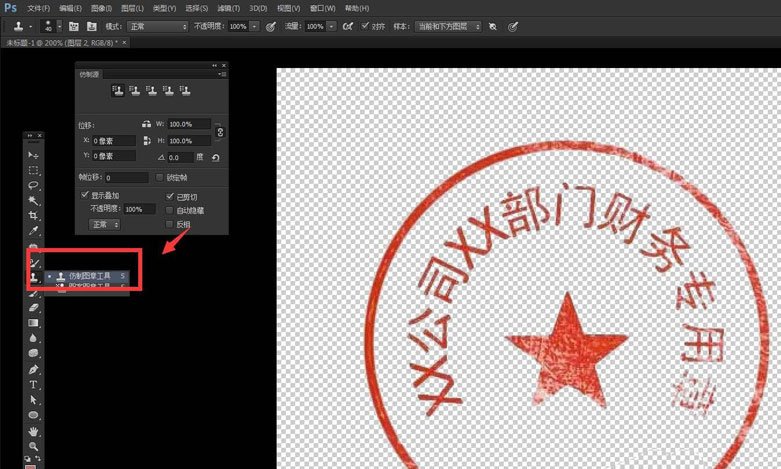Choose the Horizontal Type tool
Image resolution: width=781 pixels, height=469 pixels.
(33, 384)
